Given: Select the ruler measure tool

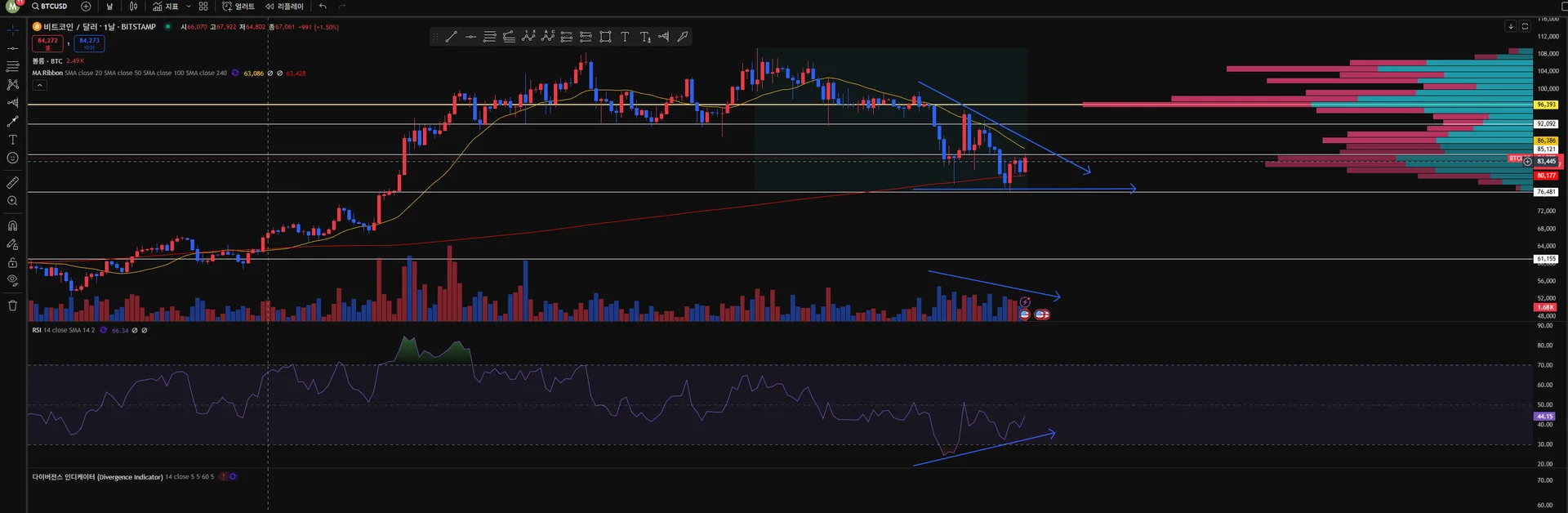Looking at the screenshot, I should click(12, 182).
